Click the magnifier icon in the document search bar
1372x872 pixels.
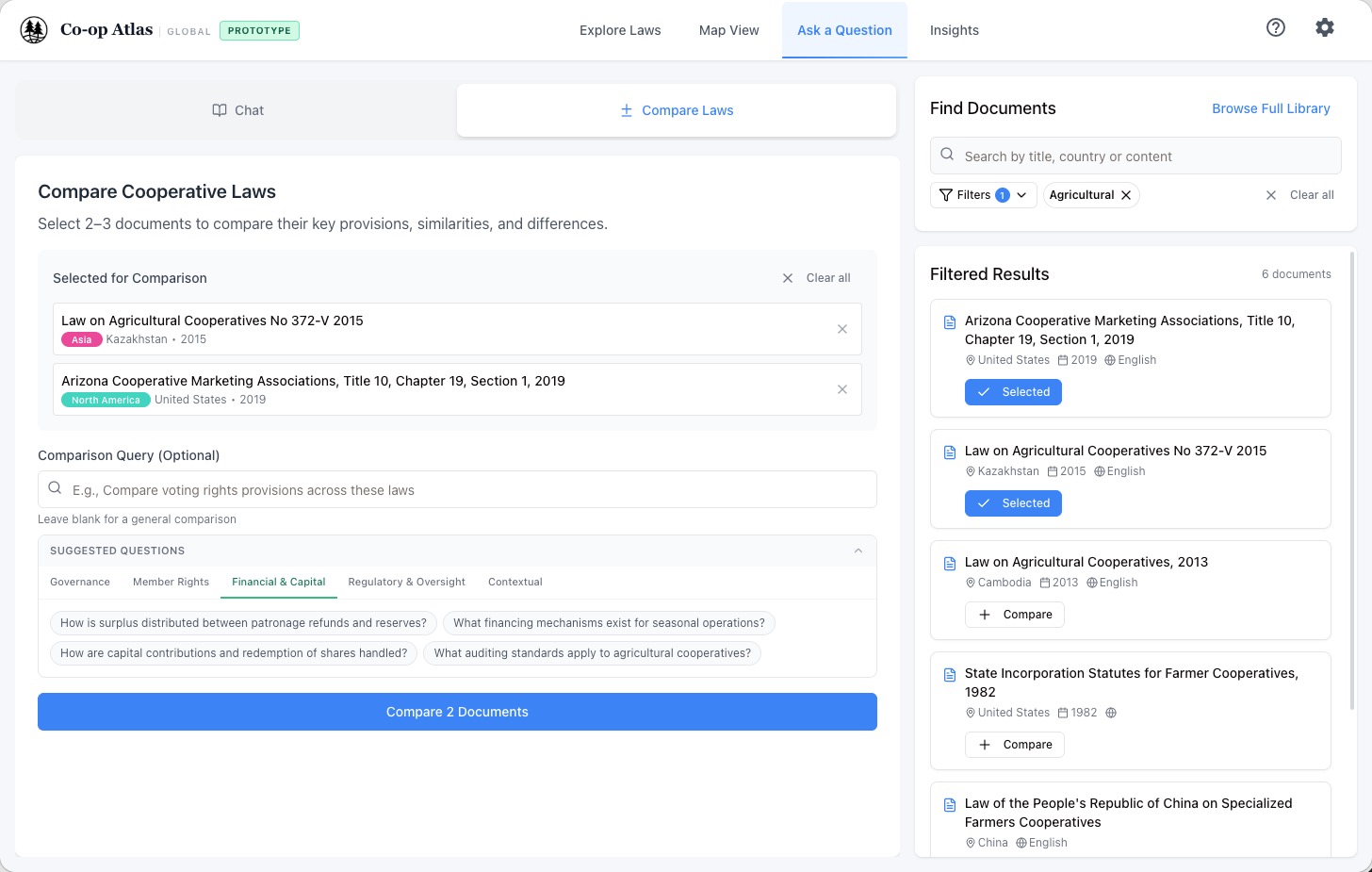click(946, 154)
